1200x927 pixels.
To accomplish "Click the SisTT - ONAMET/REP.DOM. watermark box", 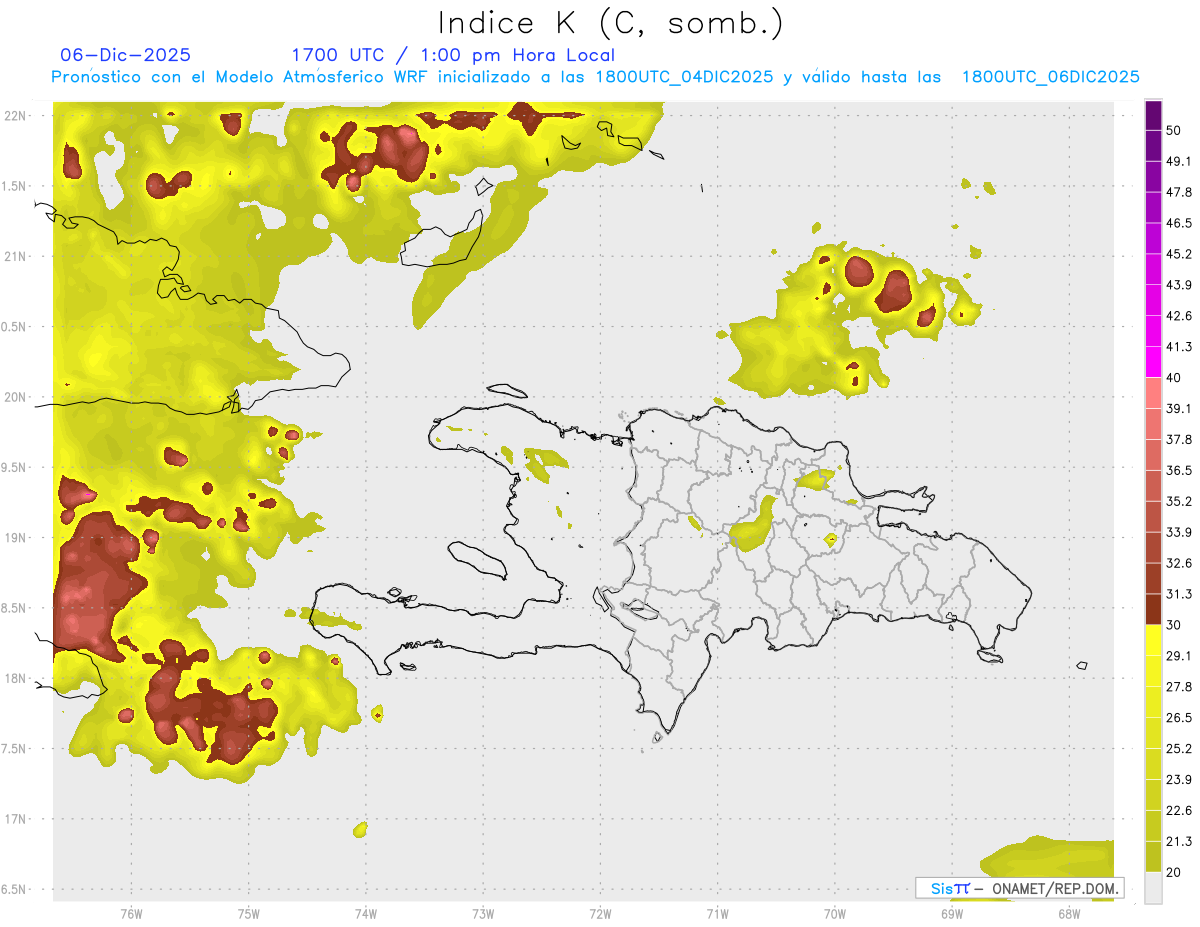I will [1019, 888].
